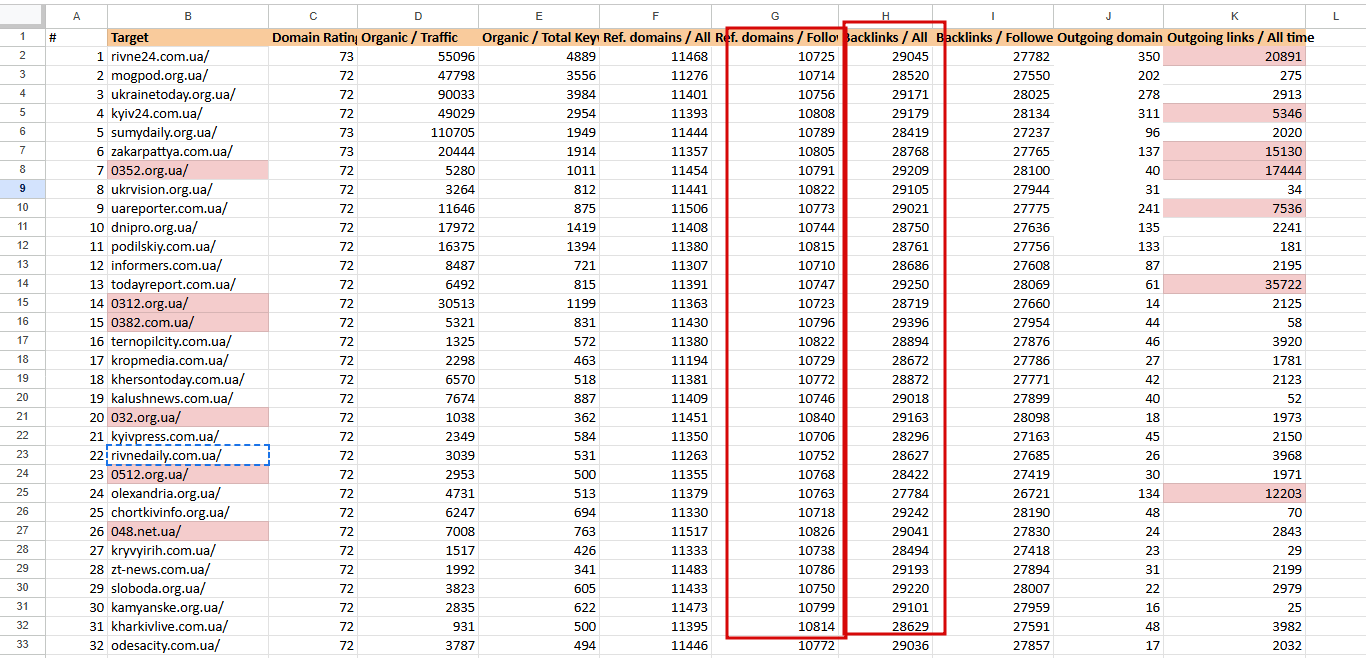Screen dimensions: 1366x658
Task: Select cell zt-news.com.ua/
Action: [x=188, y=569]
